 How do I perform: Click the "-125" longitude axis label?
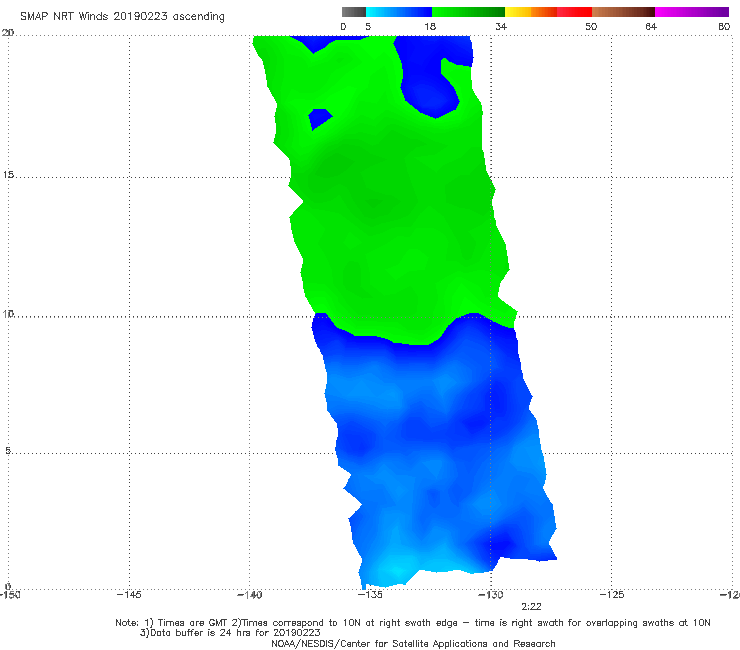coord(612,595)
